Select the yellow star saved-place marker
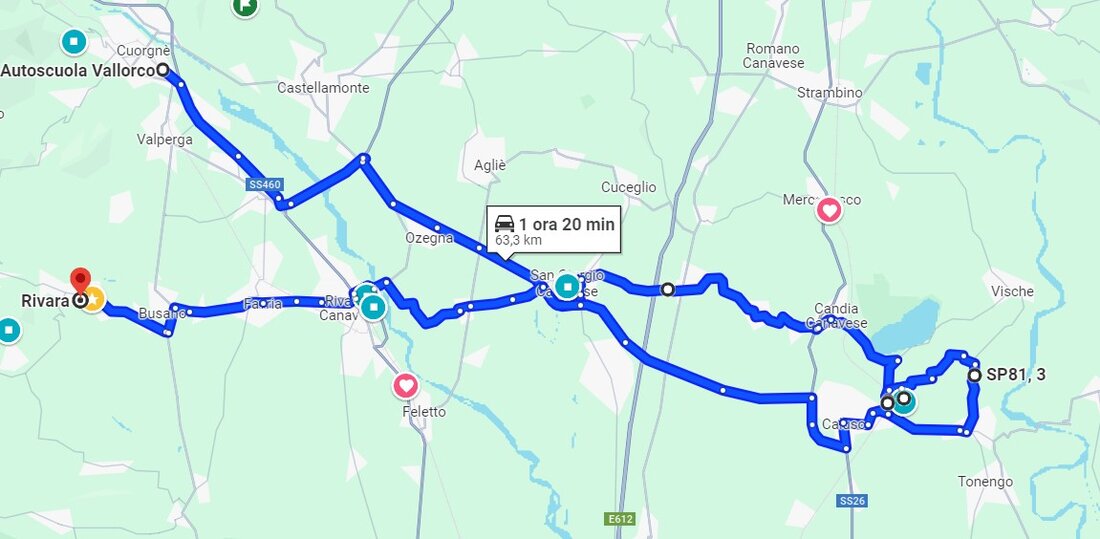 pos(93,300)
